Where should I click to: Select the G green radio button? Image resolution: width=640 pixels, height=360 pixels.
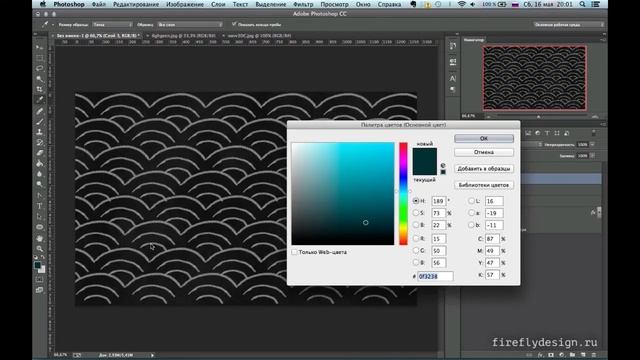pos(416,251)
